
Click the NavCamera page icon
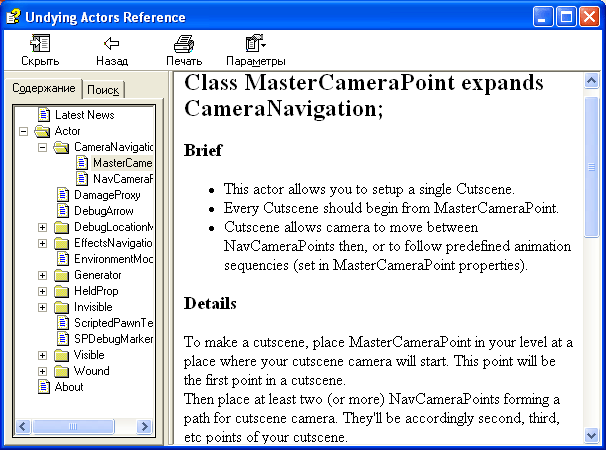82,179
